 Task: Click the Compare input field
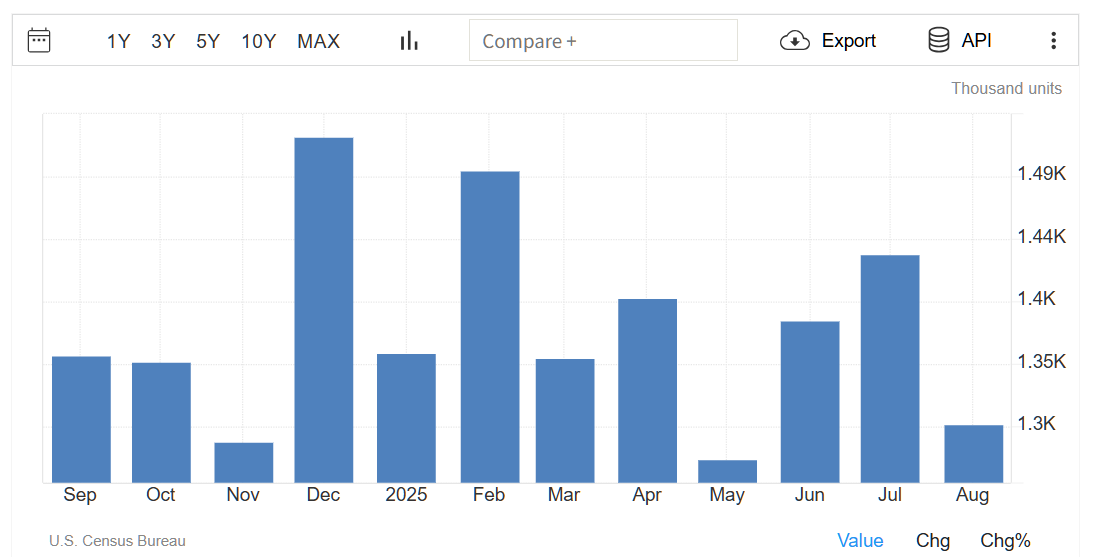603,41
